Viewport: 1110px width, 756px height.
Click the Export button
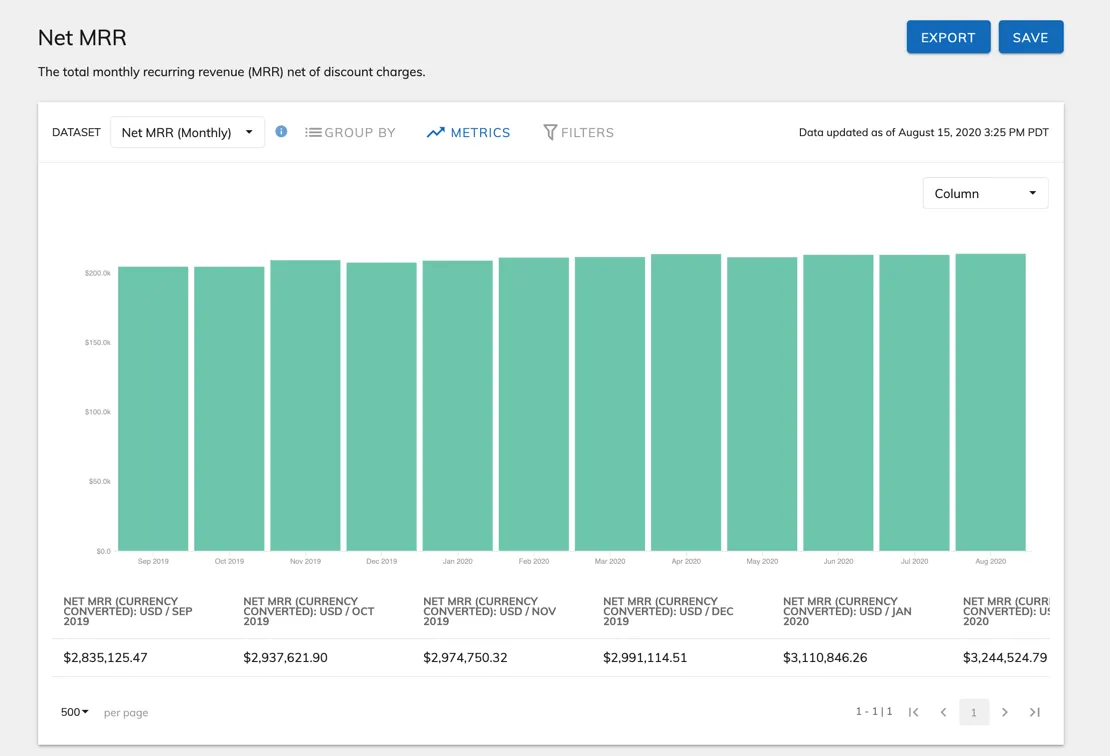949,38
